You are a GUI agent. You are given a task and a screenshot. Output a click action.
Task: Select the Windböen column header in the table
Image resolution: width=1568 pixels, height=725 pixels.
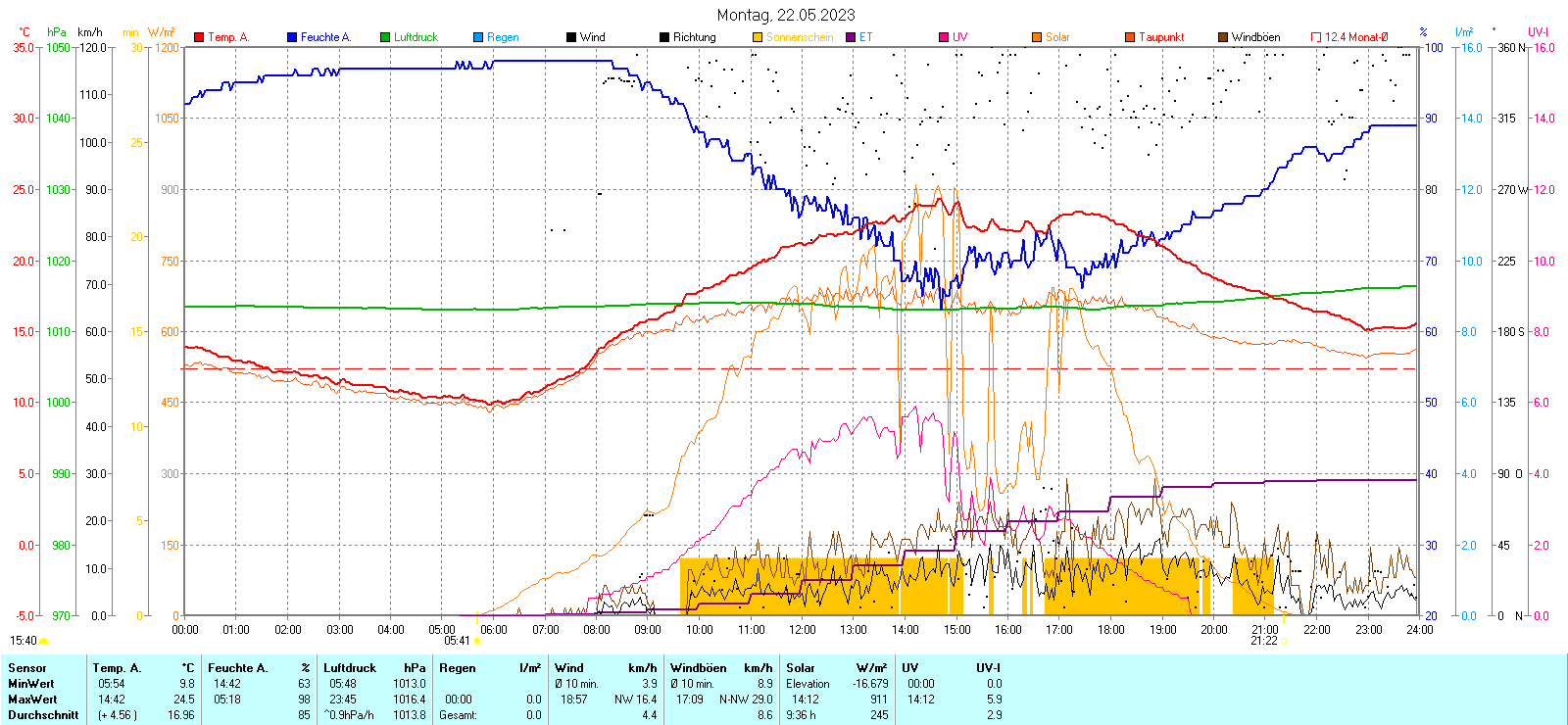point(697,668)
